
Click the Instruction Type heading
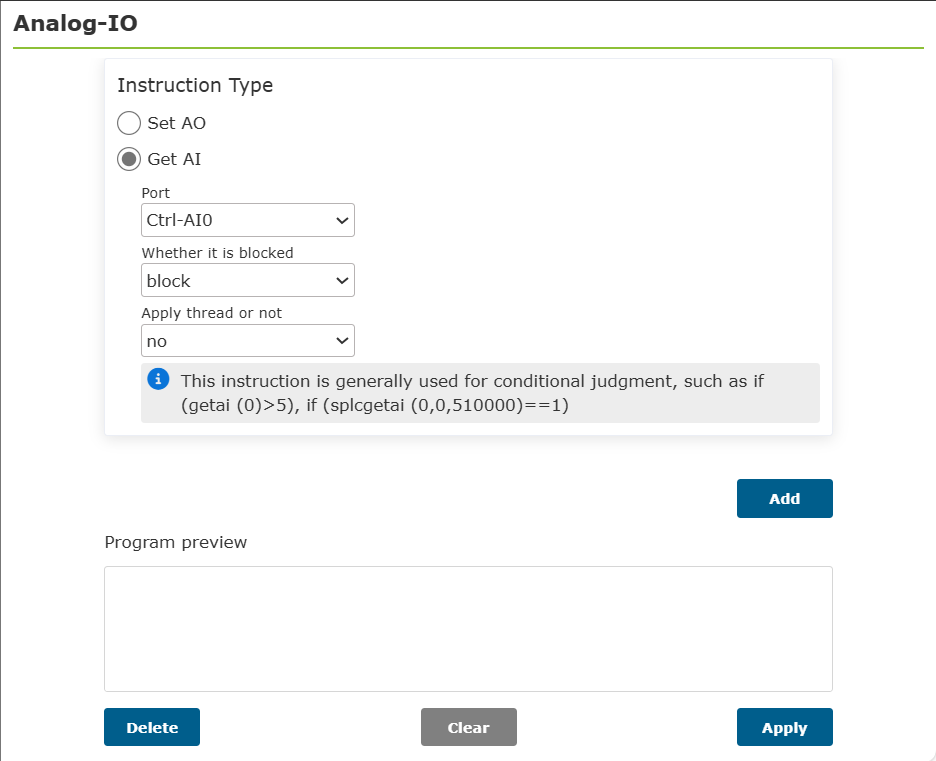195,85
